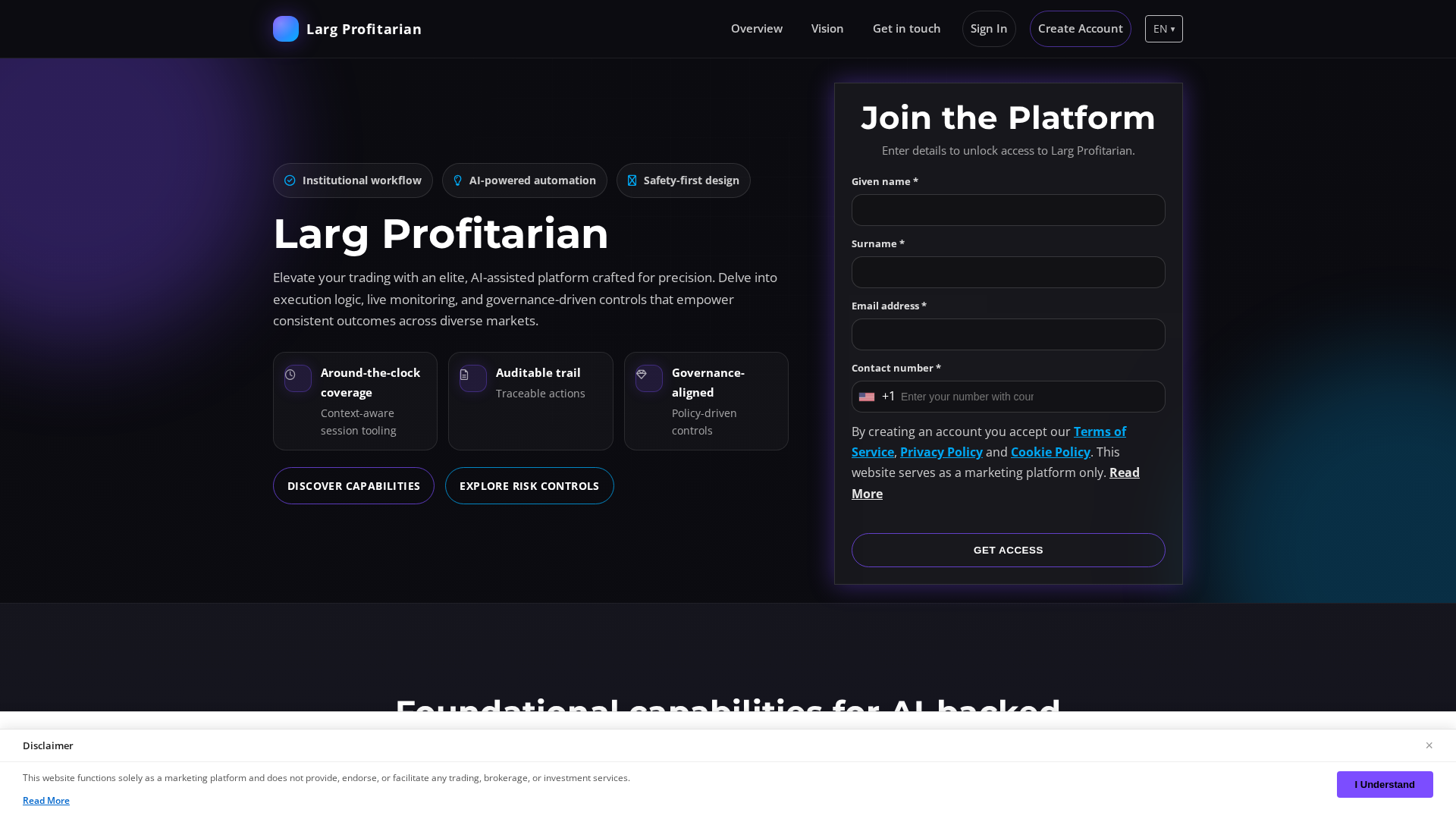Click the 'Context-aware session tooling' text
Image resolution: width=1456 pixels, height=819 pixels.
click(x=359, y=422)
